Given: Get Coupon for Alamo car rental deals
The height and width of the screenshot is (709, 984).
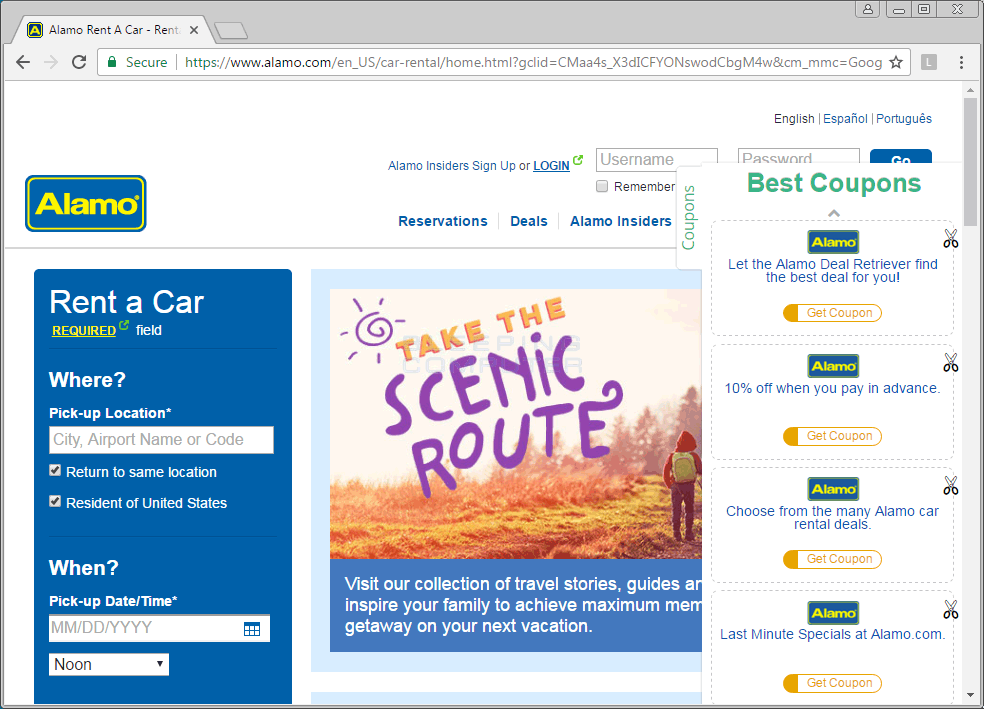Looking at the screenshot, I should tap(832, 559).
